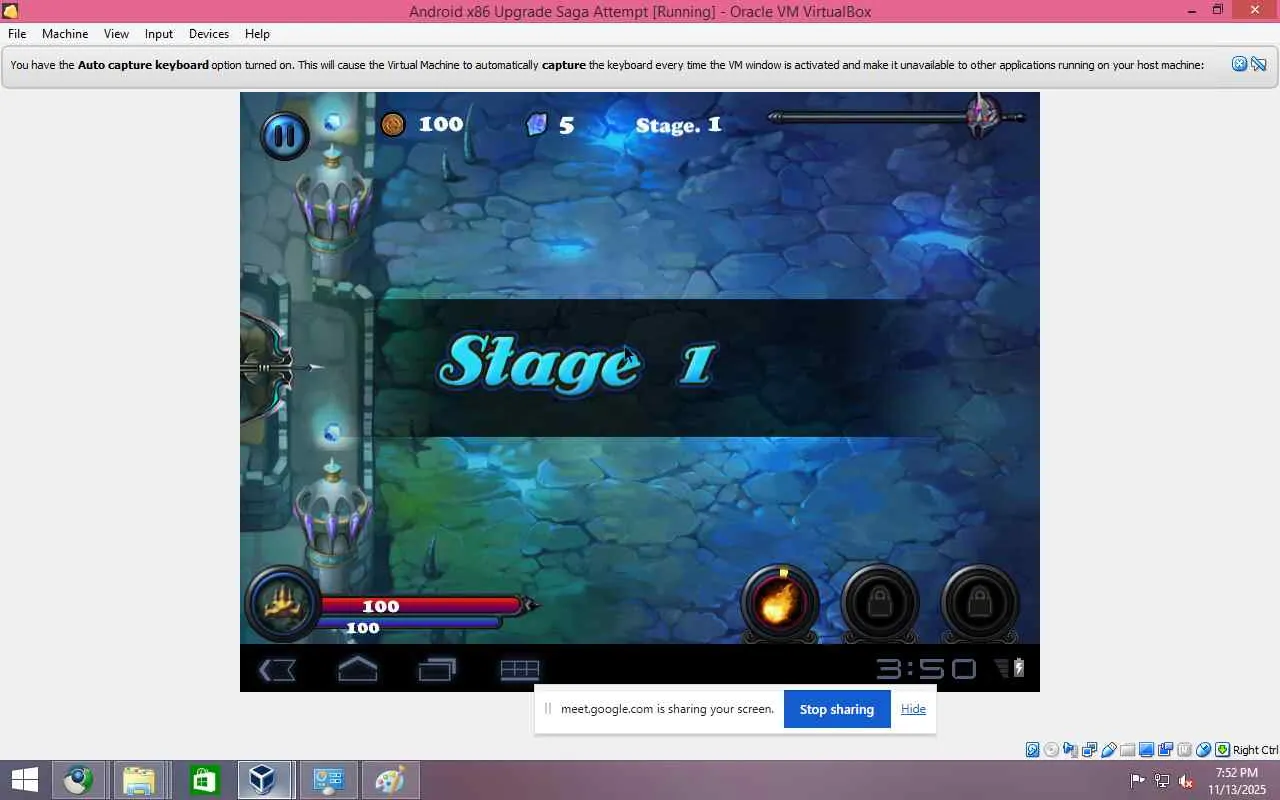Open the Help menu

pyautogui.click(x=257, y=34)
